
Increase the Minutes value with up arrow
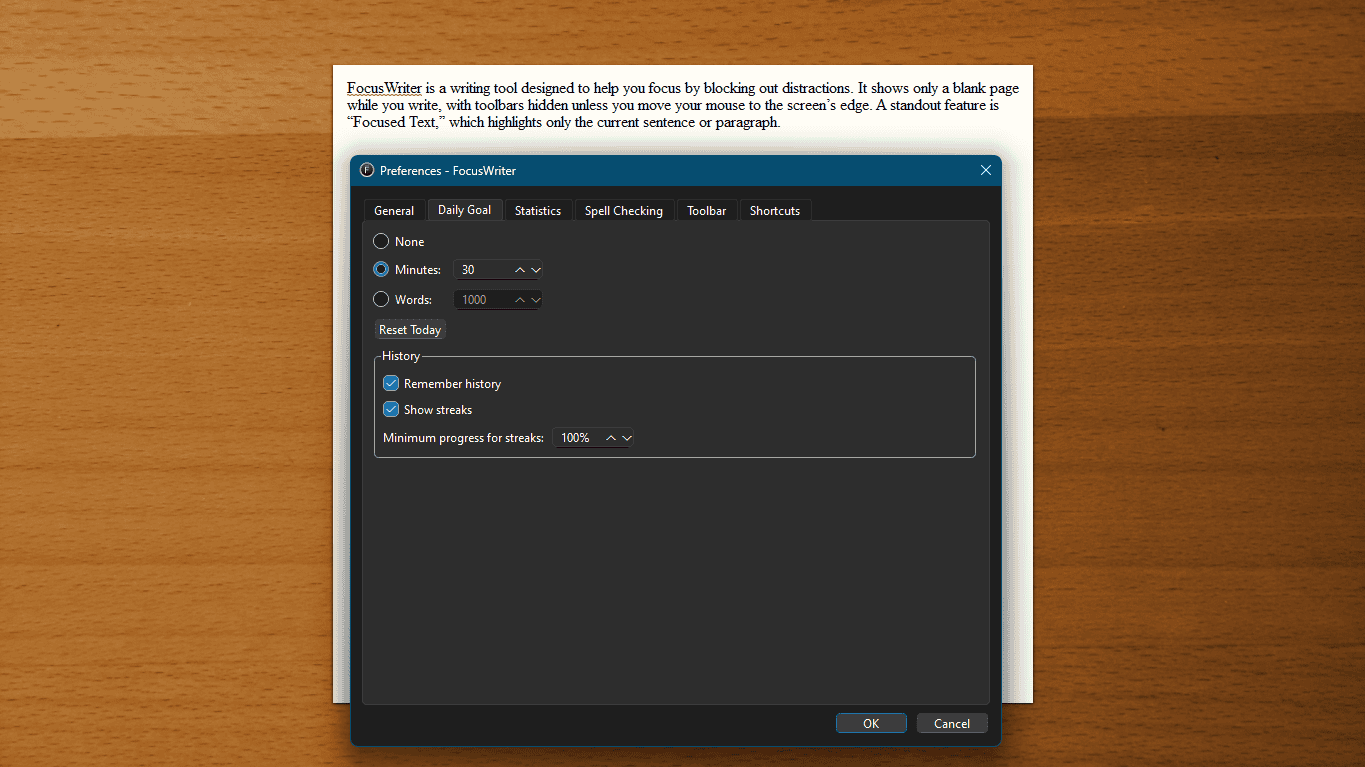coord(520,270)
